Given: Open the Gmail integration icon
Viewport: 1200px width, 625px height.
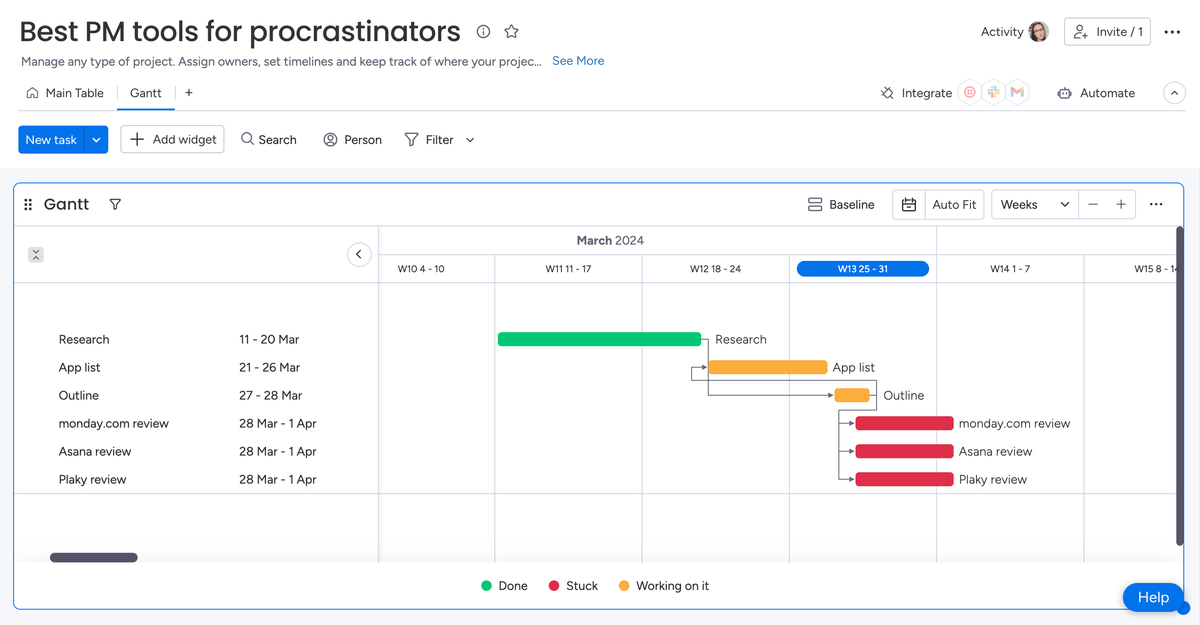Looking at the screenshot, I should coord(1017,92).
